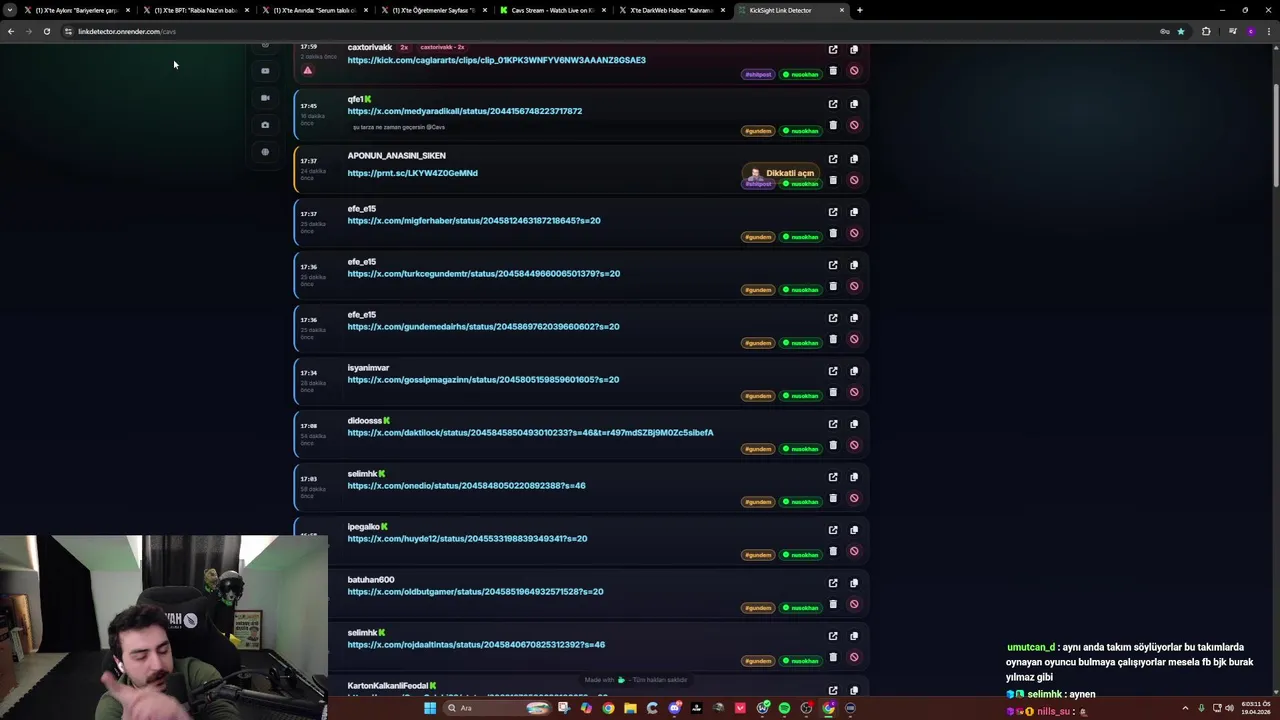
Task: Click warning triangle on caxtorivakk entry
Action: [308, 70]
